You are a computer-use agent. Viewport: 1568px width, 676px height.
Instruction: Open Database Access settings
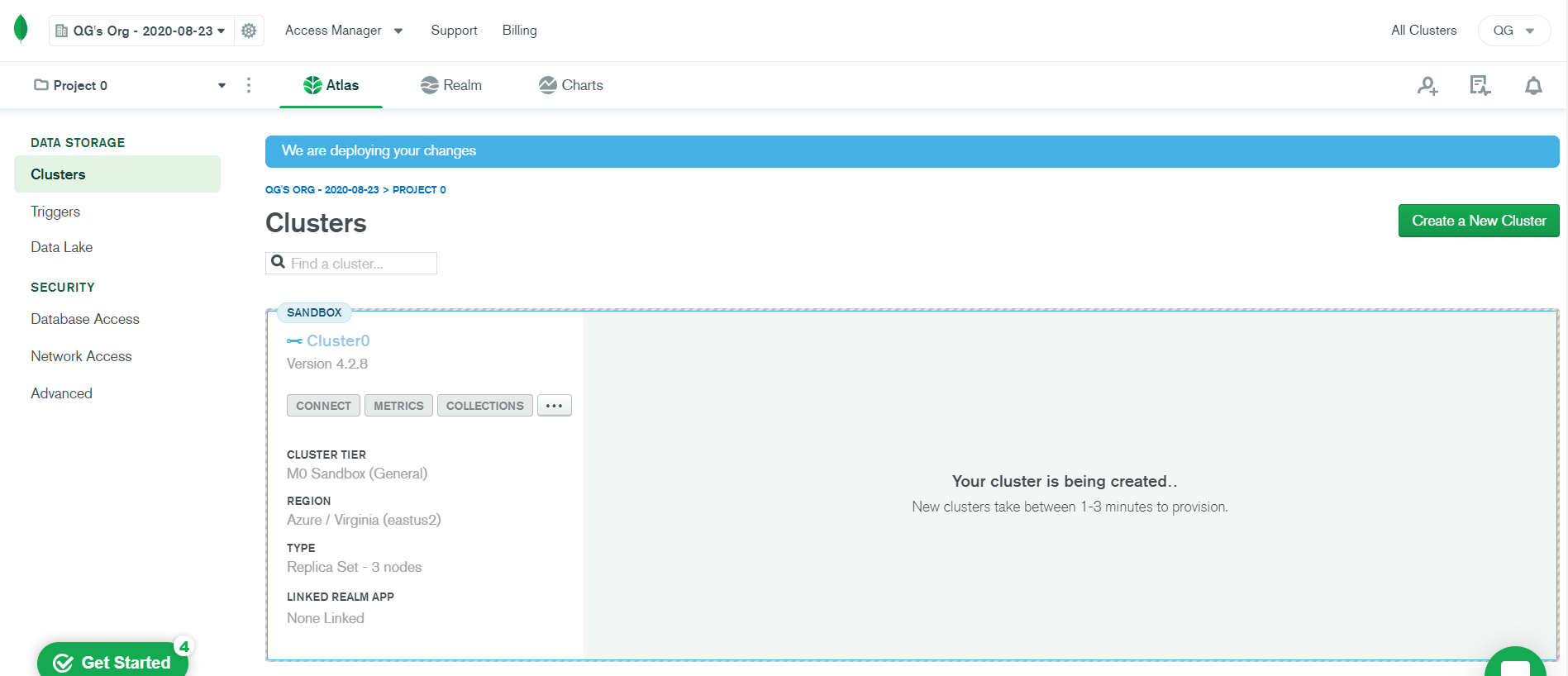tap(85, 319)
